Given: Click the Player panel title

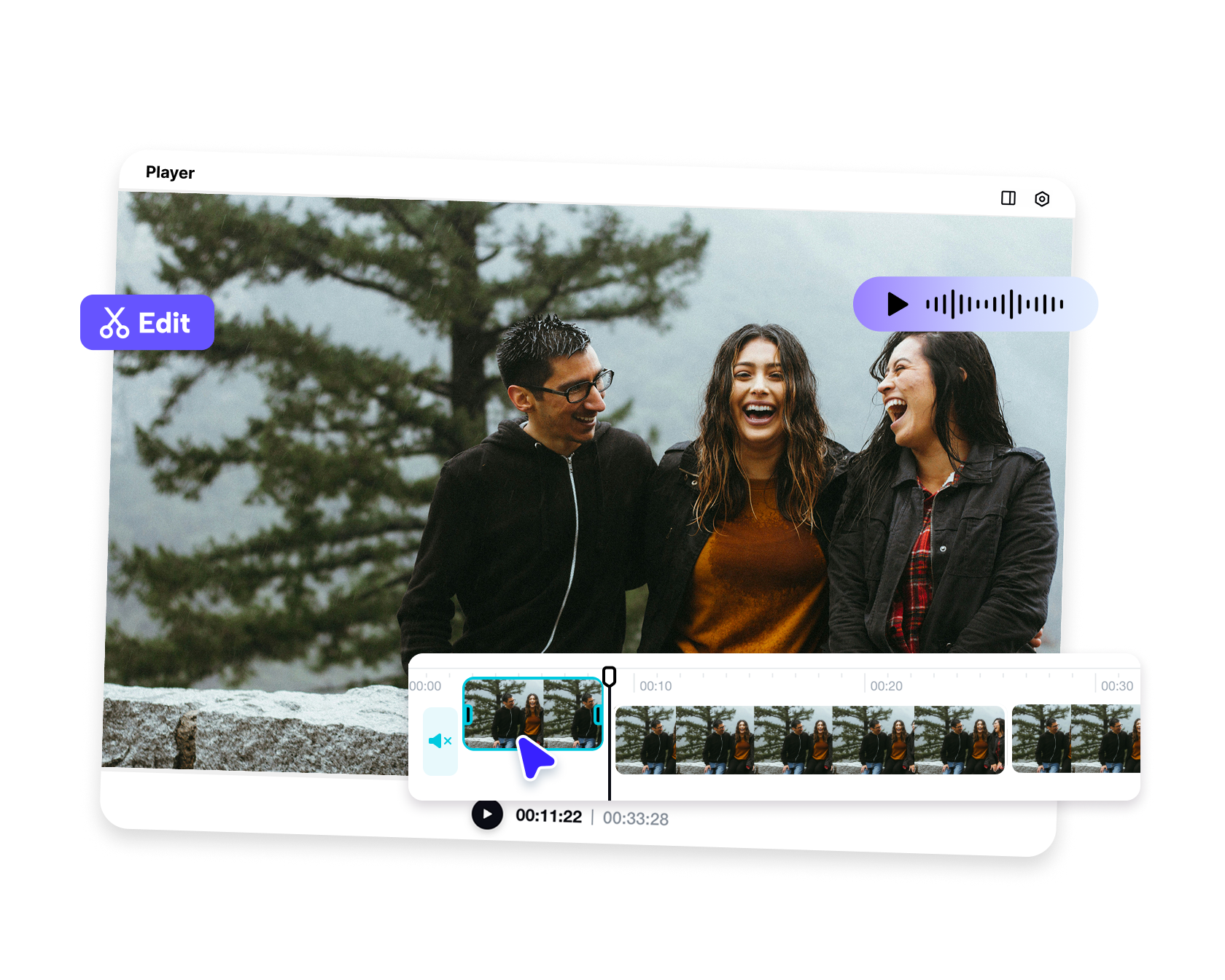Looking at the screenshot, I should pos(170,173).
